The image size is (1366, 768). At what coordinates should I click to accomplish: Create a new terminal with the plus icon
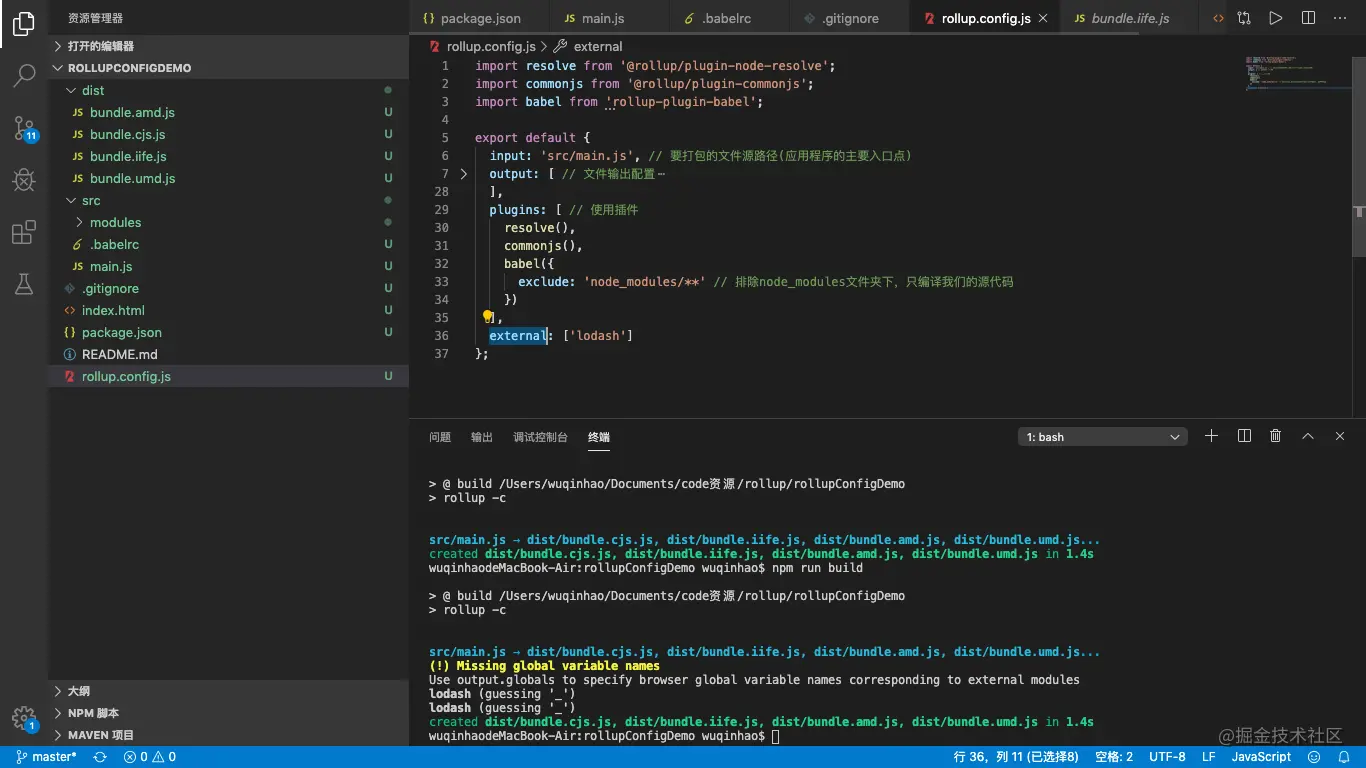coord(1211,436)
